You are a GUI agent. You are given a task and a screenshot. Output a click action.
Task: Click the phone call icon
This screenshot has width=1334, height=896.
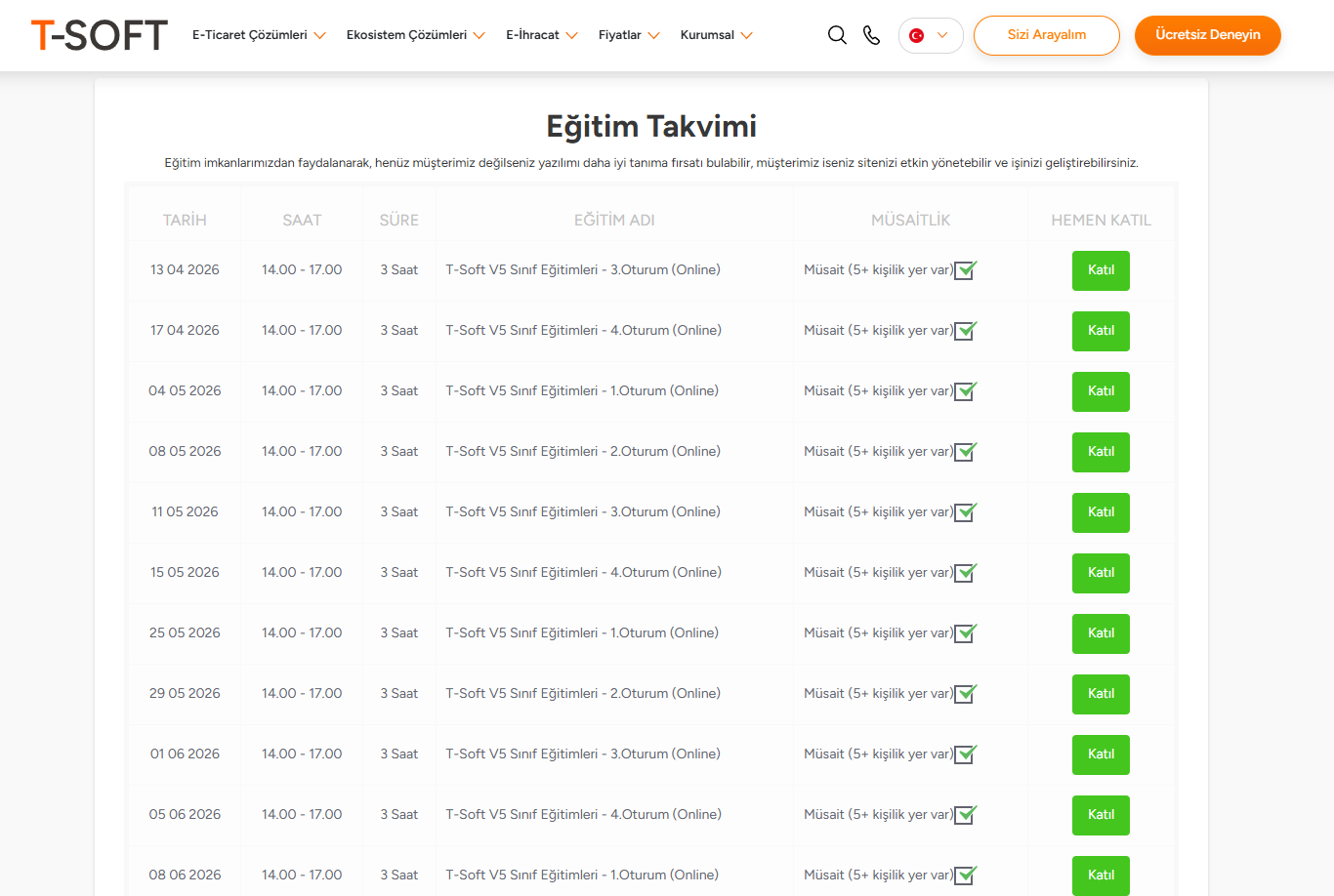[x=872, y=35]
